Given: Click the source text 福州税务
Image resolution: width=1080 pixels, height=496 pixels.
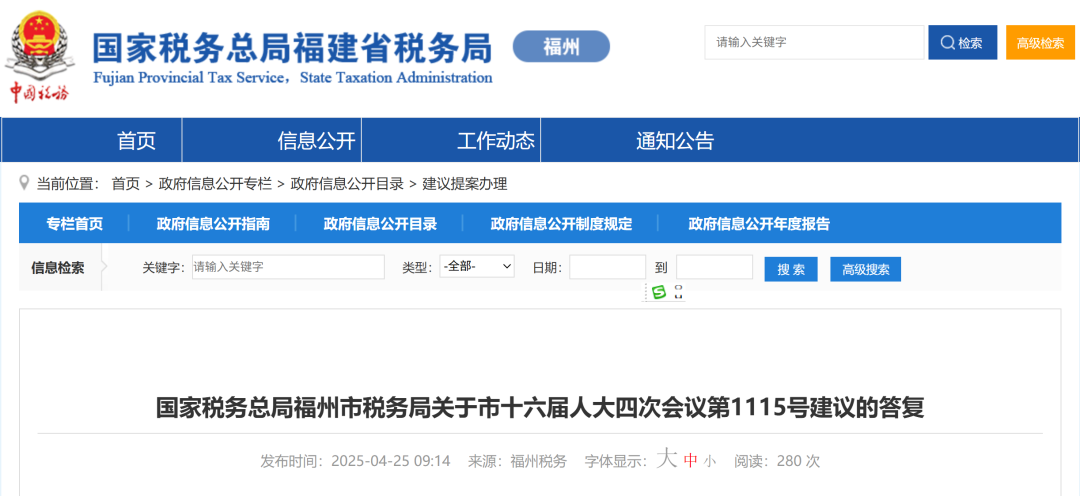Looking at the screenshot, I should [539, 461].
